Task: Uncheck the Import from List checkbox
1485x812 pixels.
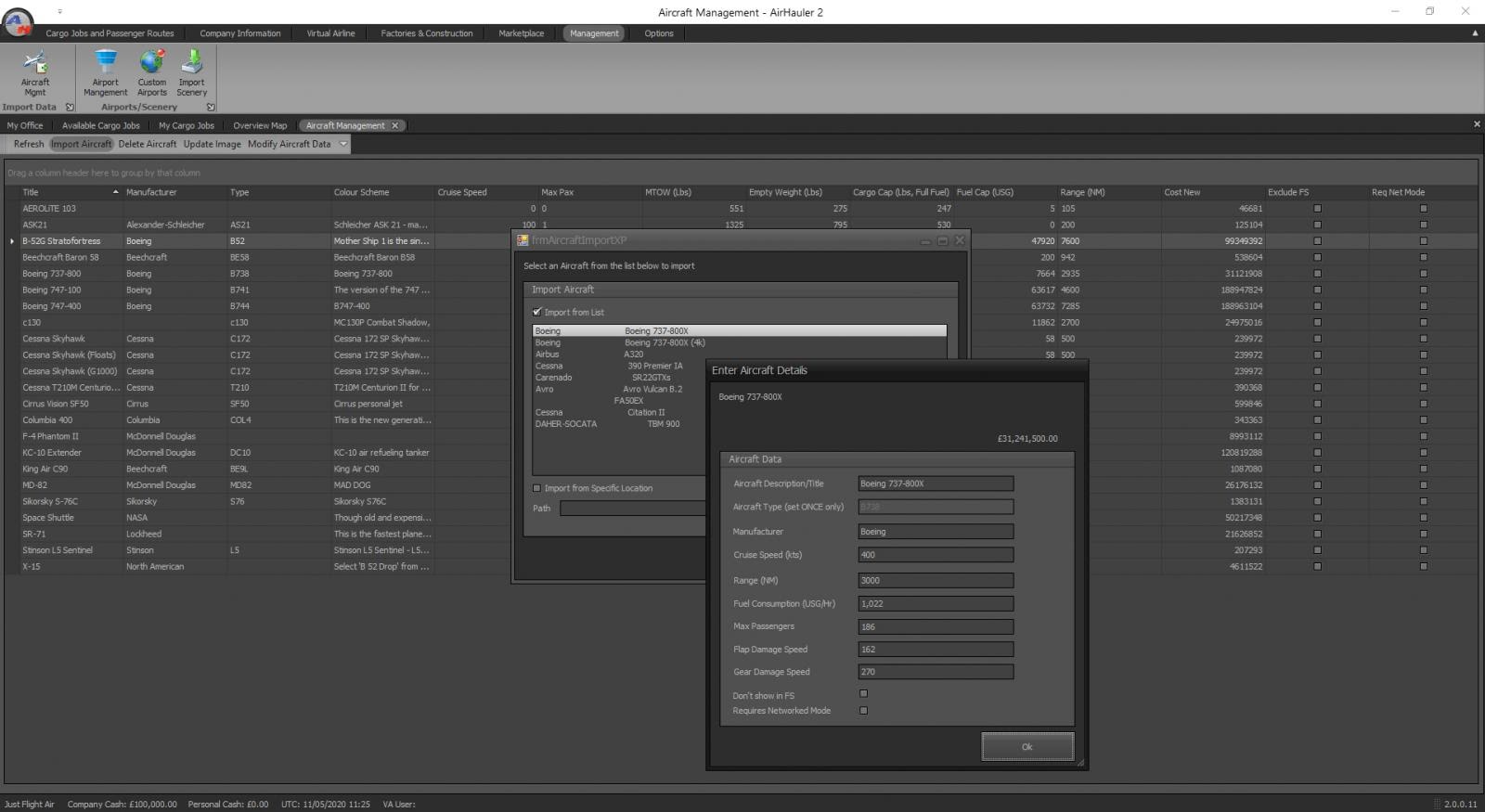Action: [x=536, y=312]
